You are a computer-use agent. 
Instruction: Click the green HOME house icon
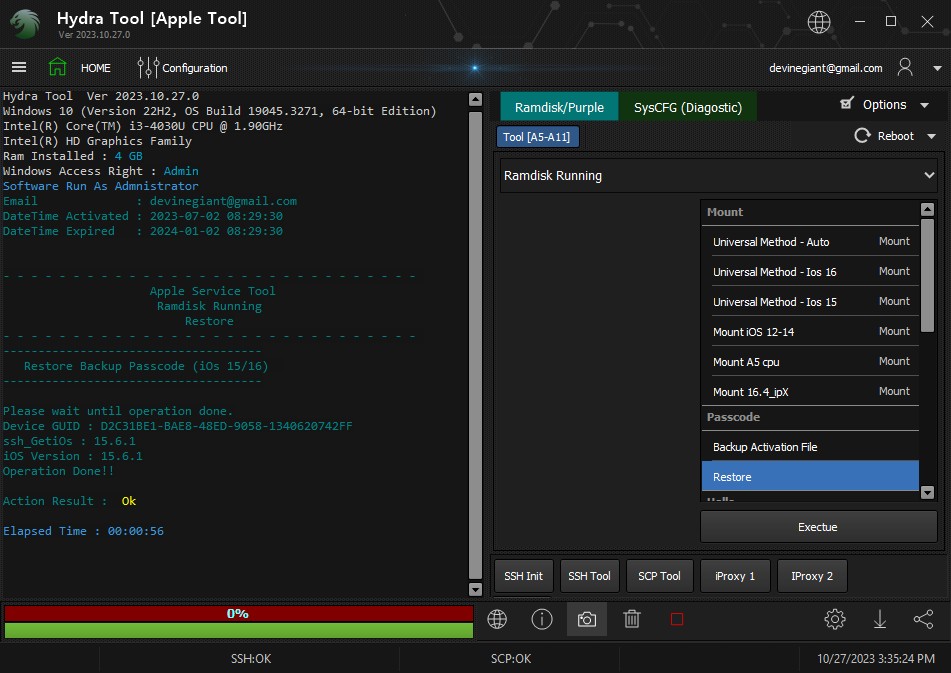[58, 67]
